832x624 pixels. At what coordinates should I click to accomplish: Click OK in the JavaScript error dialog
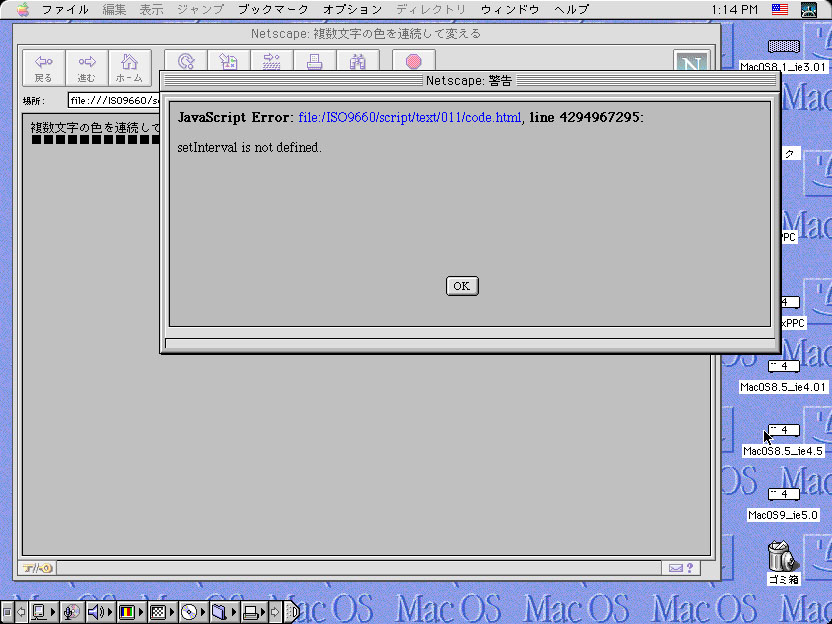(x=462, y=286)
